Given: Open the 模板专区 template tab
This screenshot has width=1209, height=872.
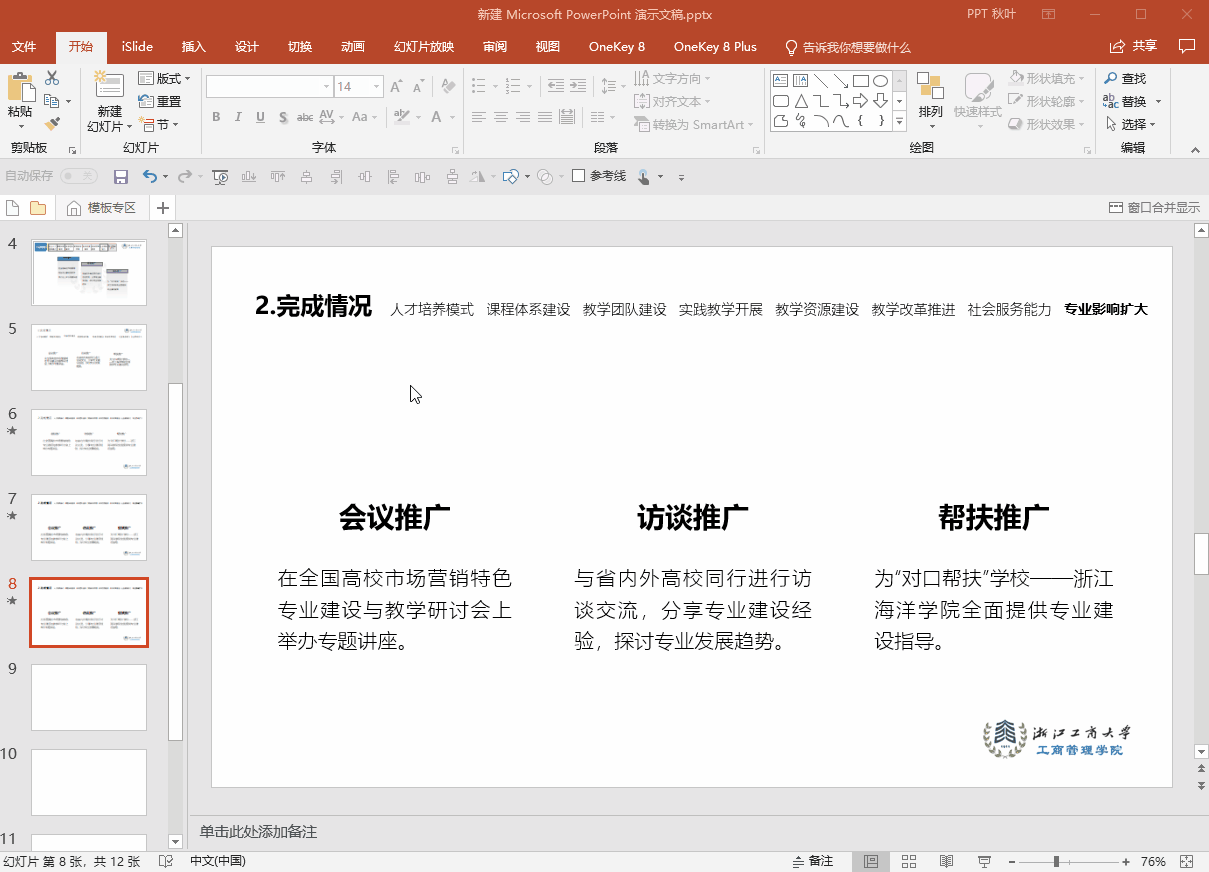Looking at the screenshot, I should pos(102,208).
